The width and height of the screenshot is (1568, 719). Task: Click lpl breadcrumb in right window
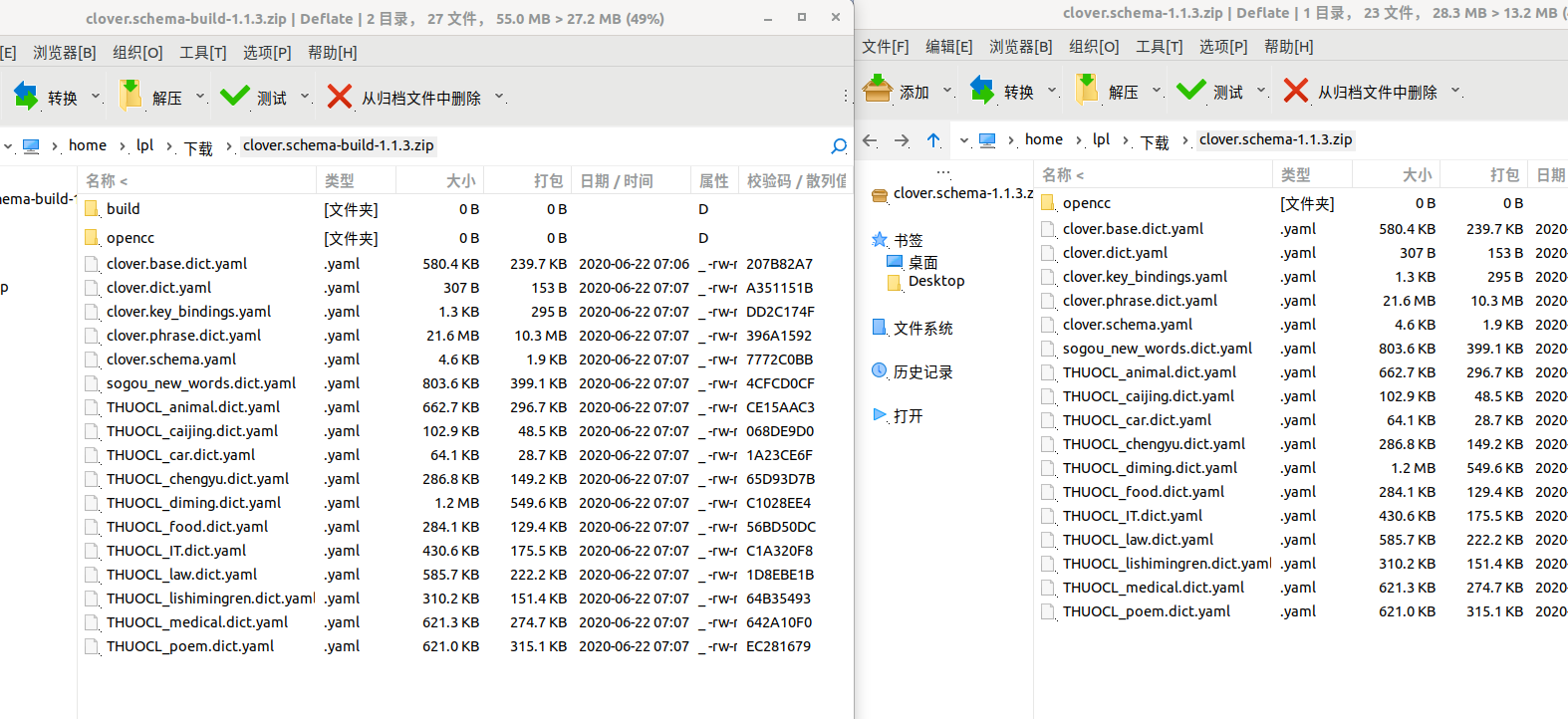click(x=1101, y=139)
